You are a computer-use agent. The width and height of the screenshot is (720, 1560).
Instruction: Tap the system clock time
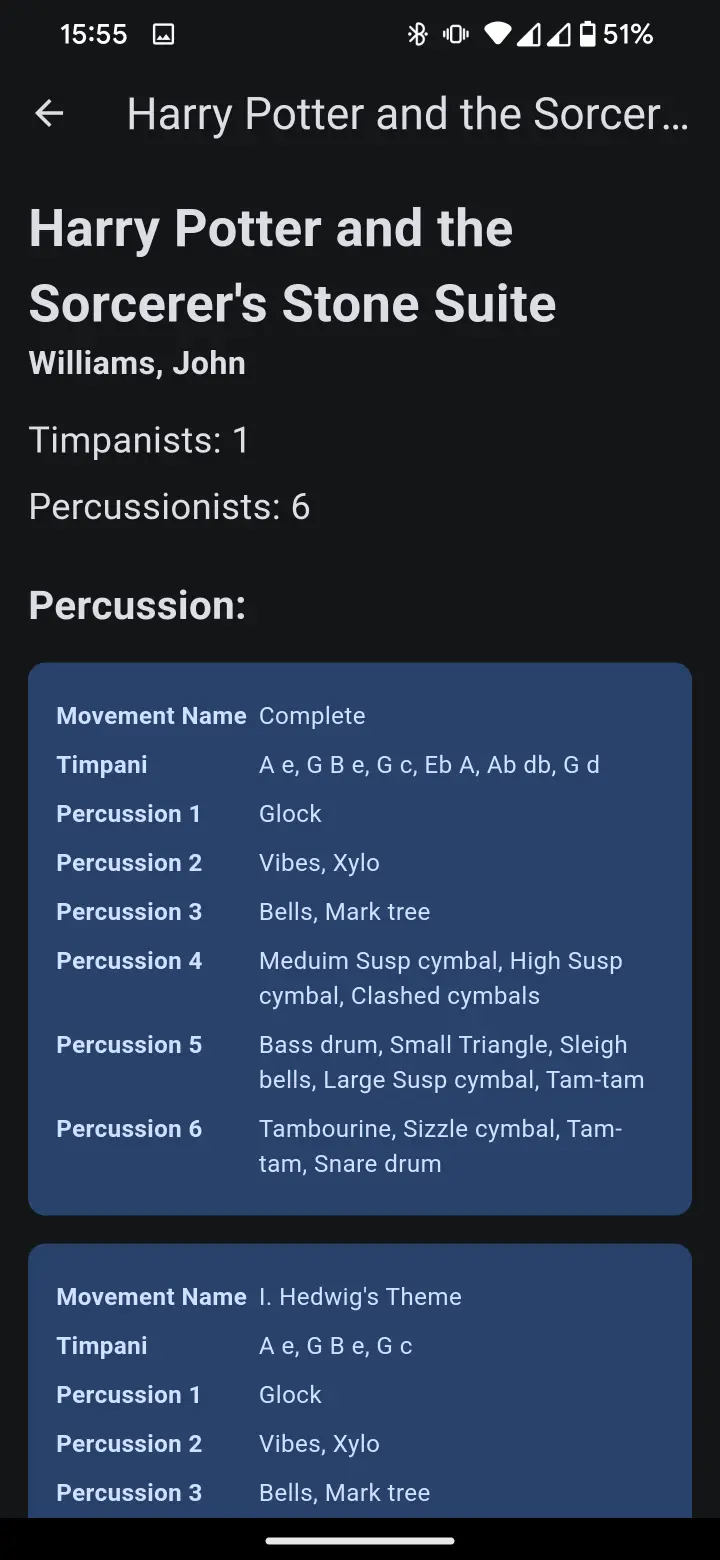[x=93, y=35]
